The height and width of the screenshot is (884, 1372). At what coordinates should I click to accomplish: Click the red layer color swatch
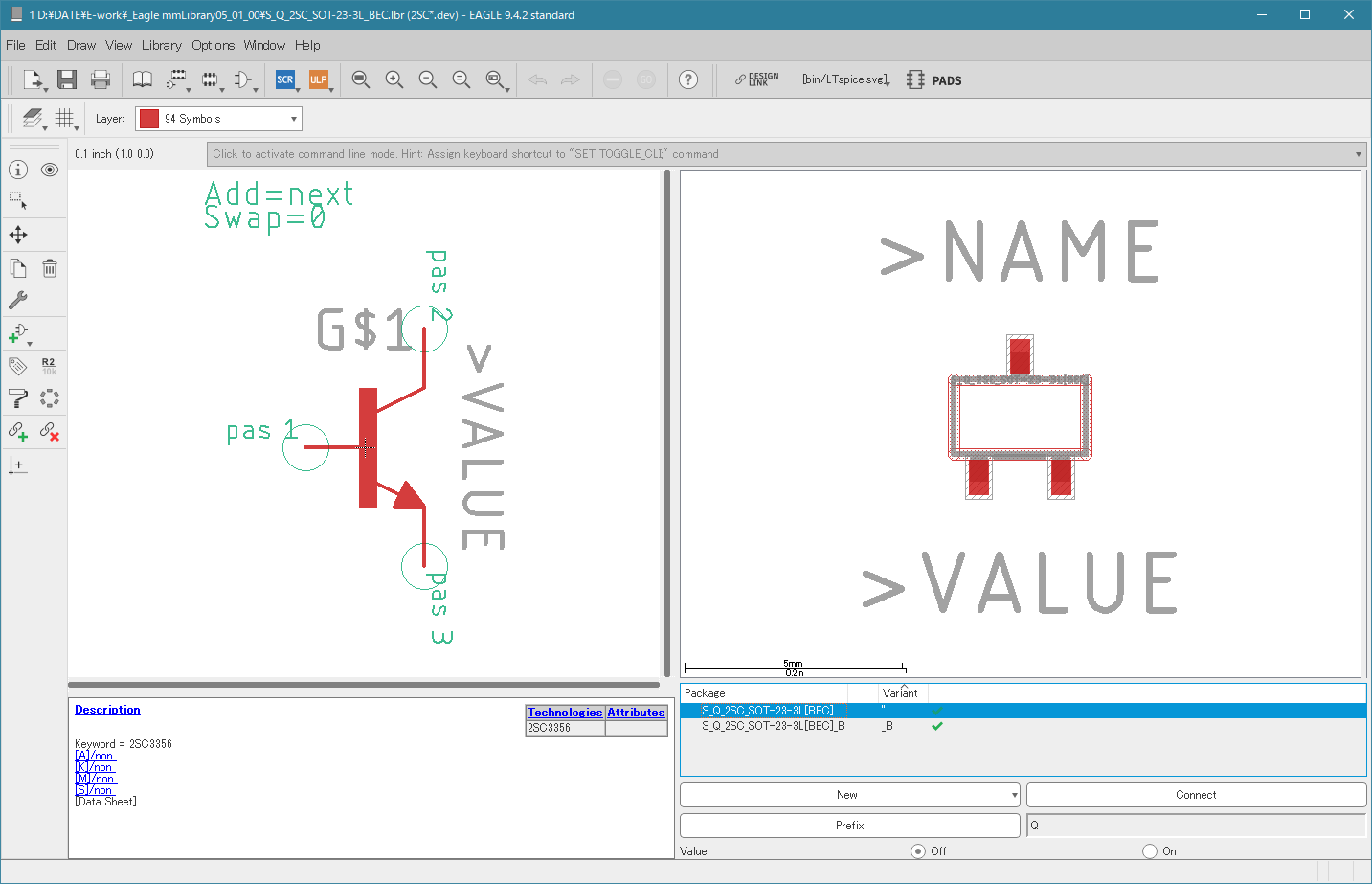pyautogui.click(x=148, y=119)
